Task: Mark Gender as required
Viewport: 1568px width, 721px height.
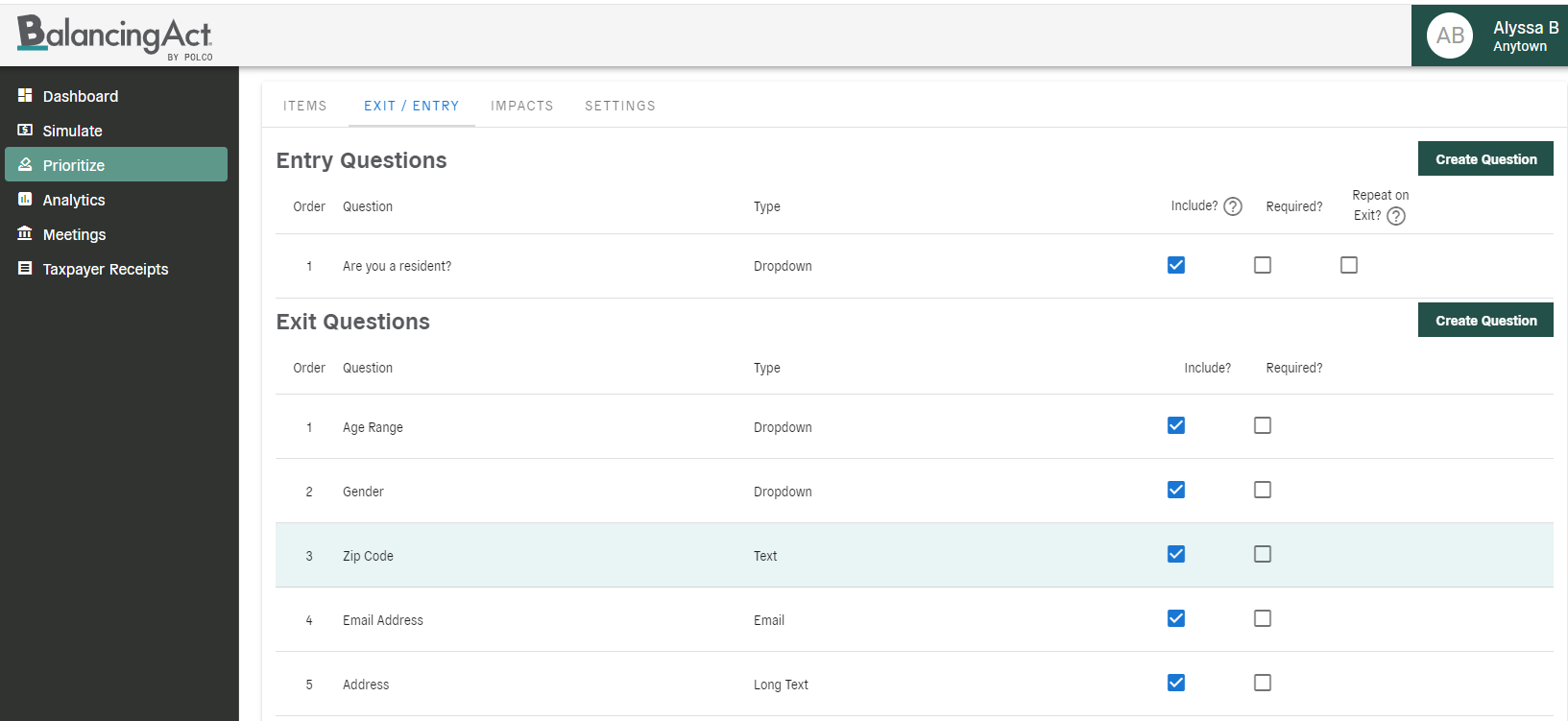Action: tap(1263, 490)
